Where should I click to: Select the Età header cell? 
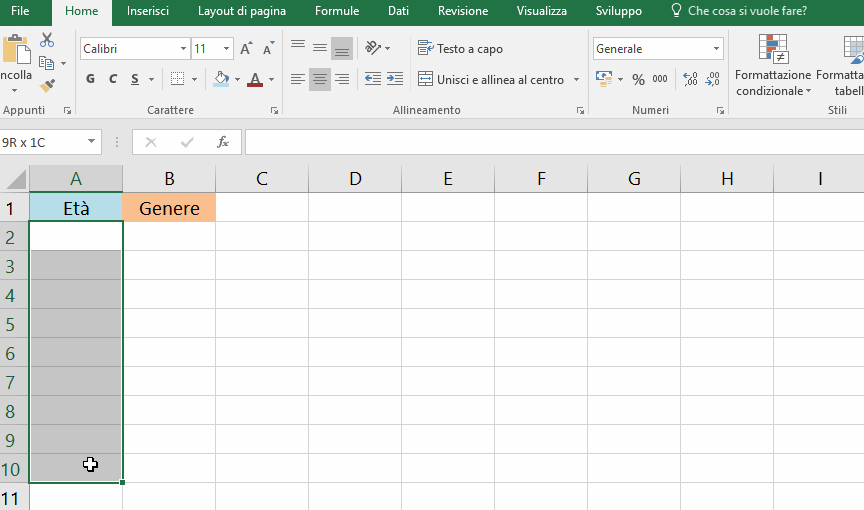[x=76, y=208]
